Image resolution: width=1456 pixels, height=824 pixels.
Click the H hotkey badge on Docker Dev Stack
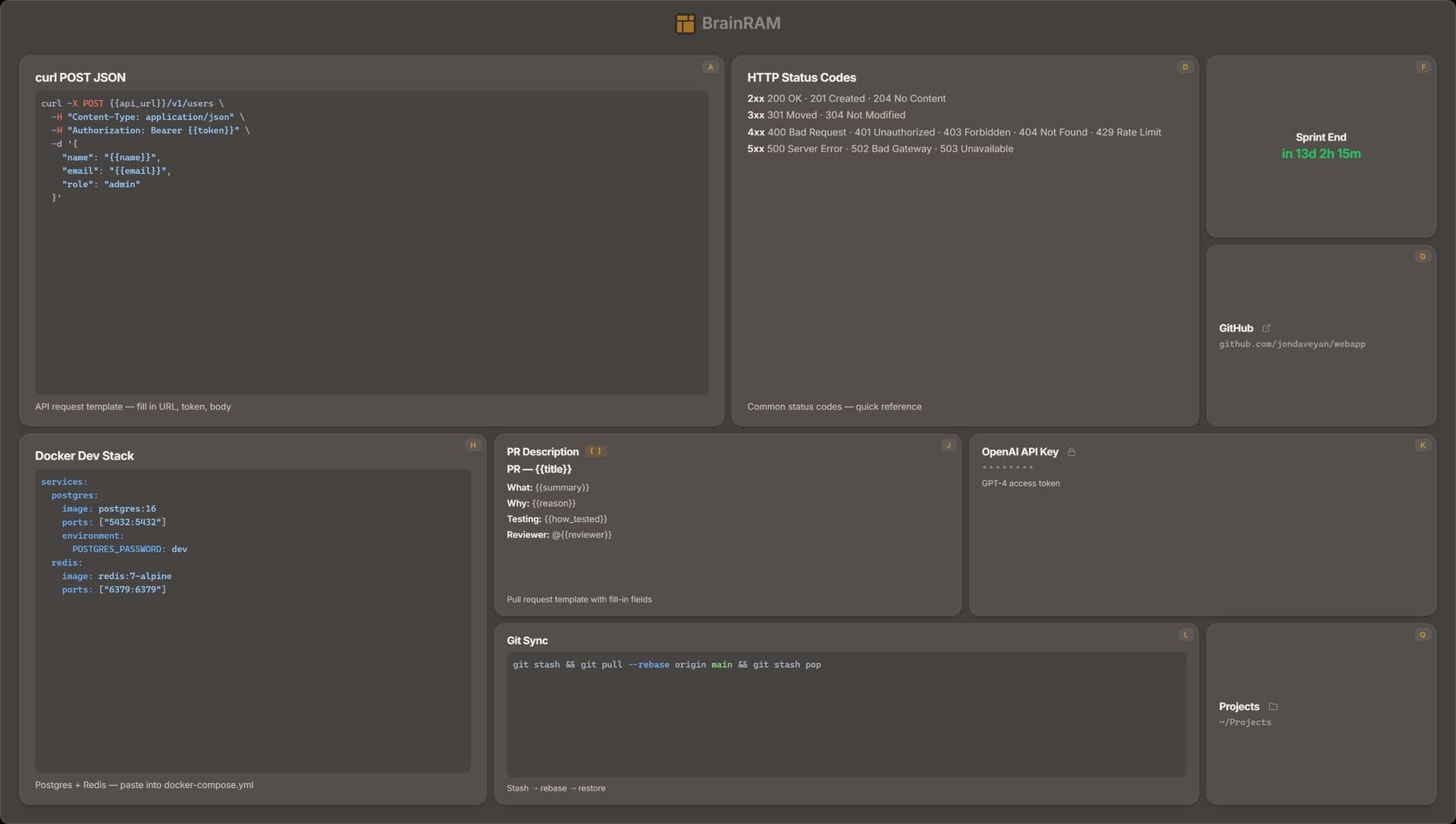(473, 445)
